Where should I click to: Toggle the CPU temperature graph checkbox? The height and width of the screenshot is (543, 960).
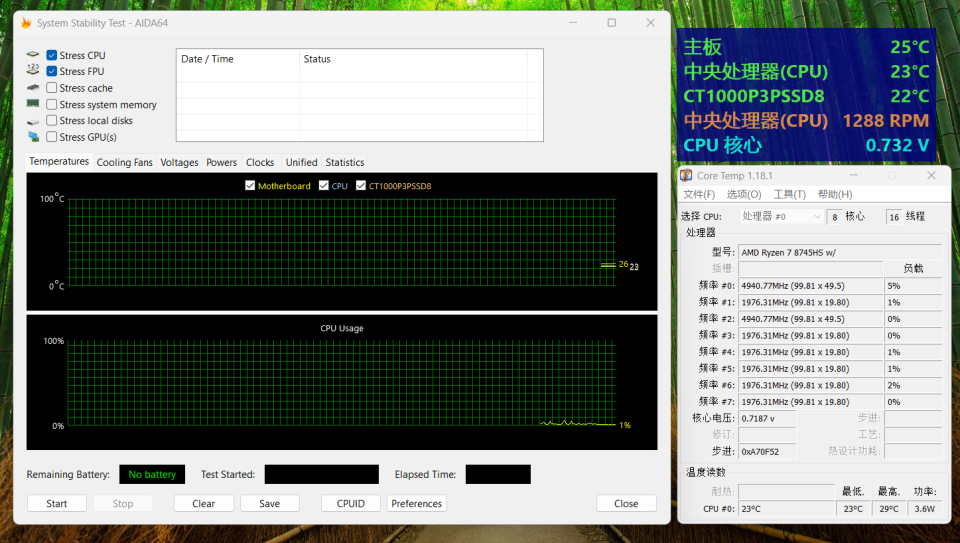click(x=324, y=185)
